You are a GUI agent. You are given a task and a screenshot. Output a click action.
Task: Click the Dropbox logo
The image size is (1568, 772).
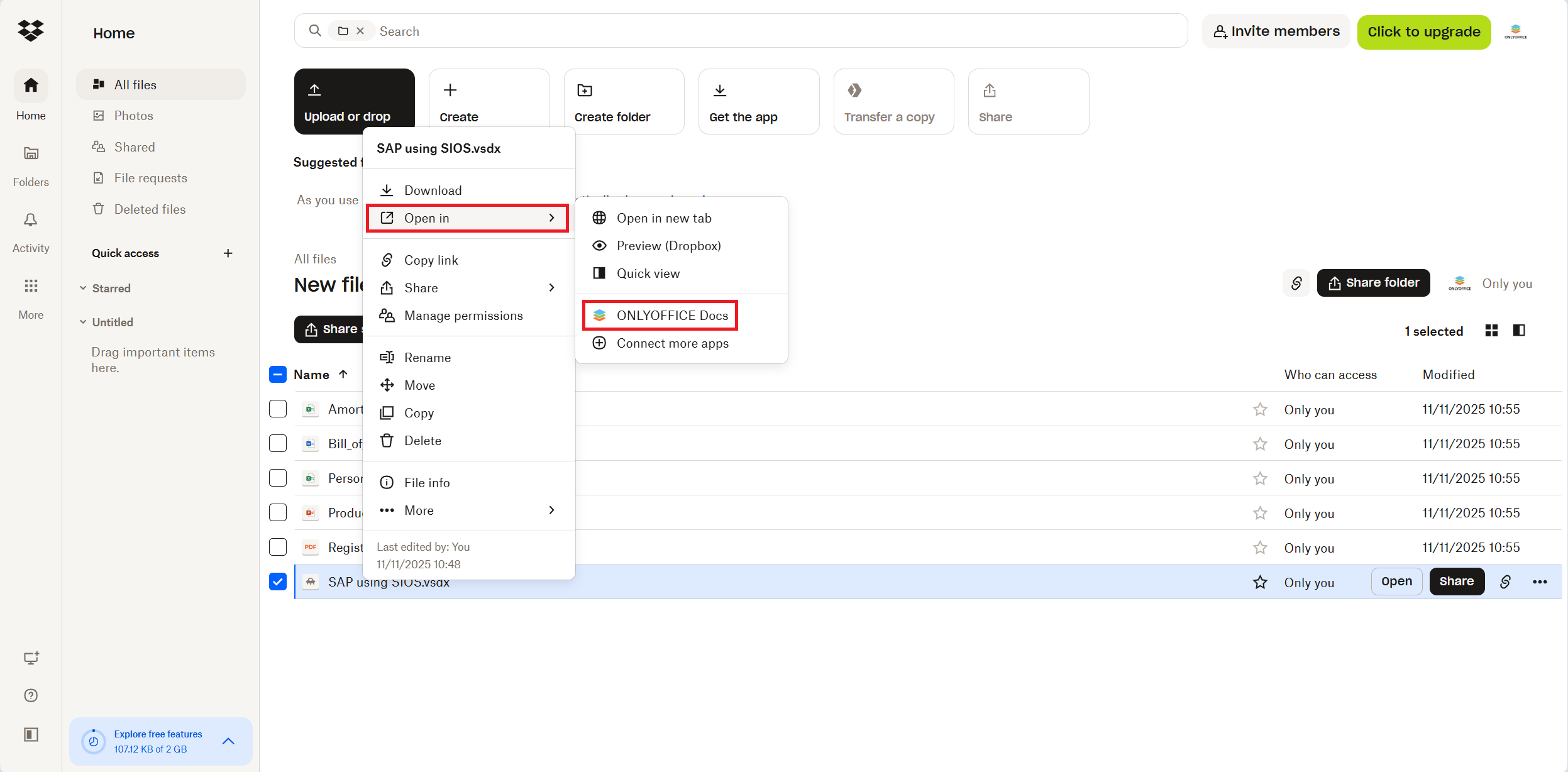[x=30, y=30]
